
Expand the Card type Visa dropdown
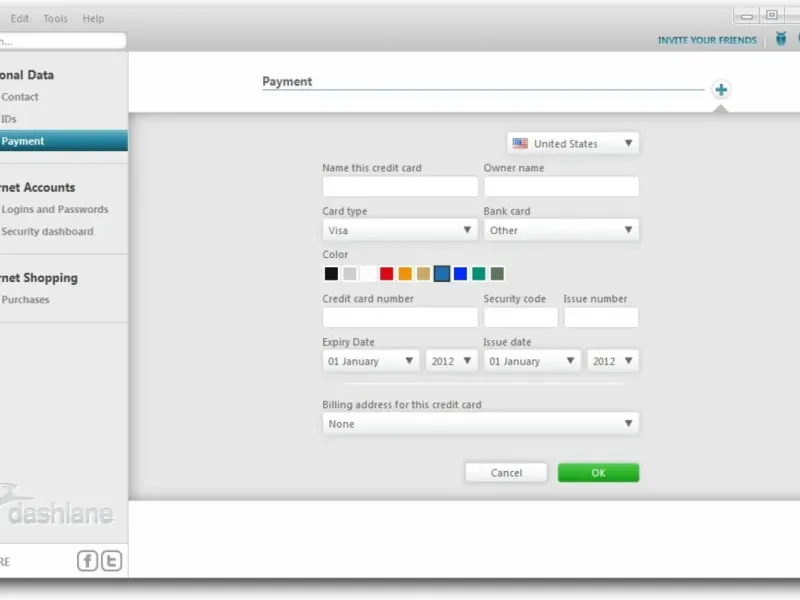coord(399,230)
